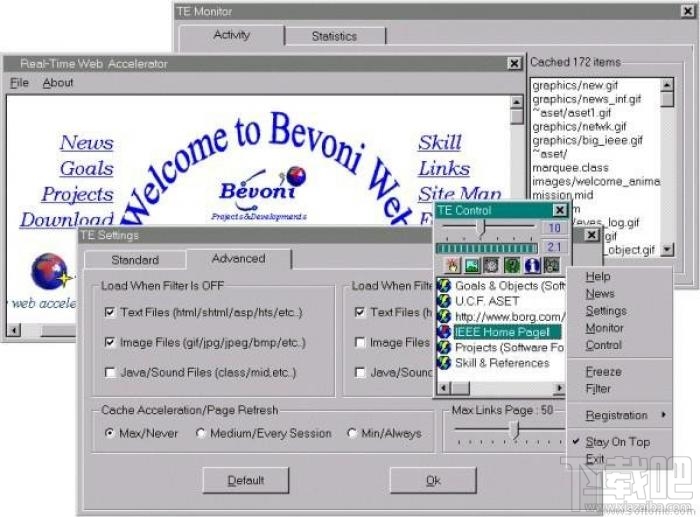
Task: Choose News from the context menu
Action: (600, 293)
